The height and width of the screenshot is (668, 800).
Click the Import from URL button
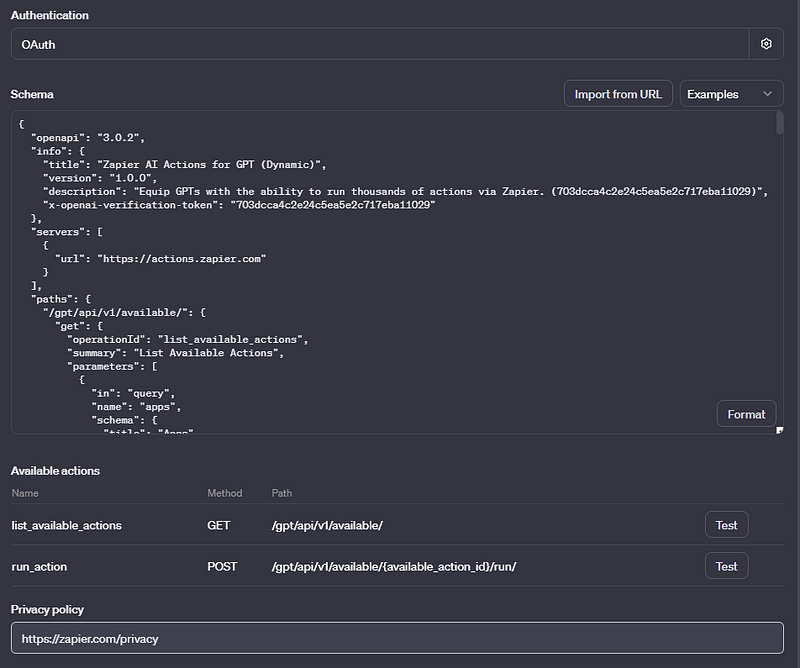[x=618, y=94]
